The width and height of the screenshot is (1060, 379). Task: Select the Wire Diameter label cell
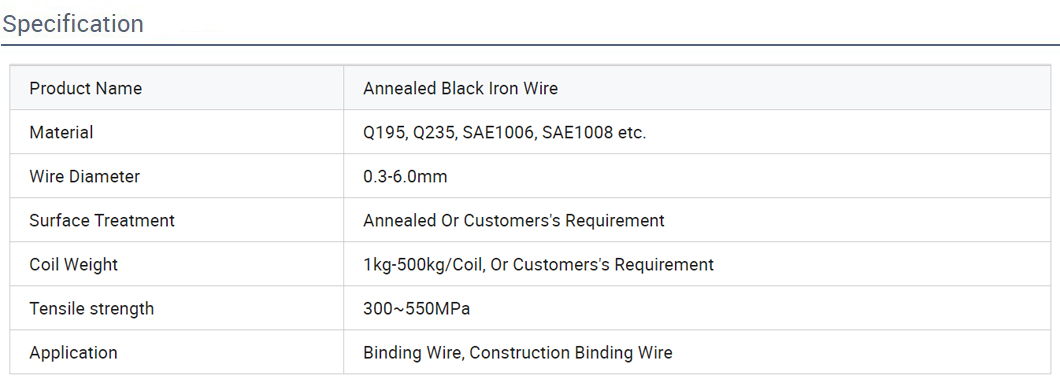[x=176, y=176]
